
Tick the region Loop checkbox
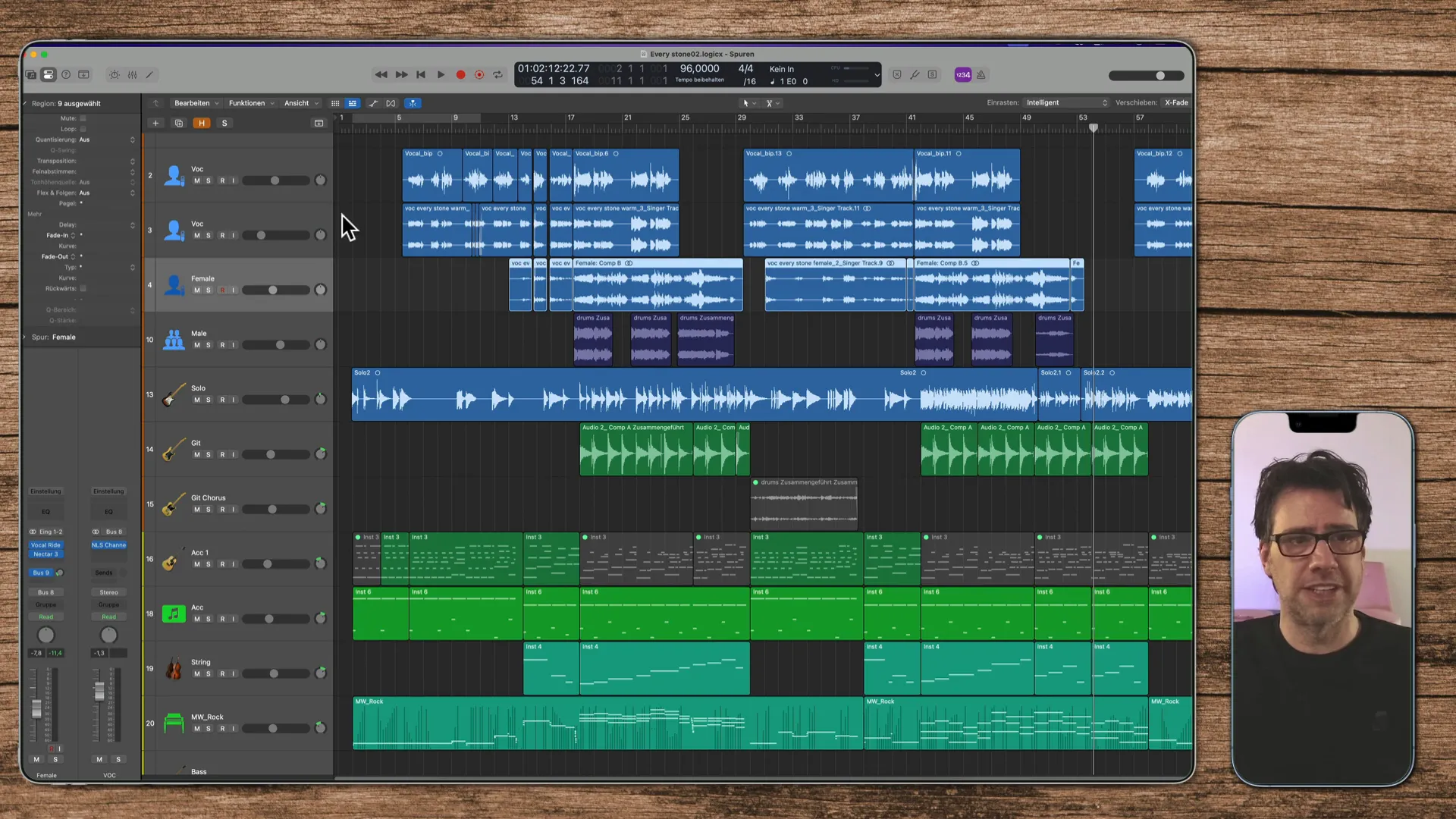(83, 129)
